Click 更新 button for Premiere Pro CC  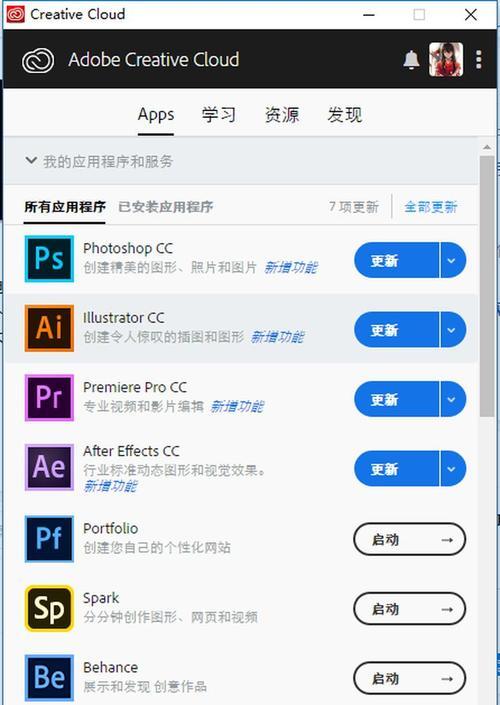pyautogui.click(x=397, y=399)
